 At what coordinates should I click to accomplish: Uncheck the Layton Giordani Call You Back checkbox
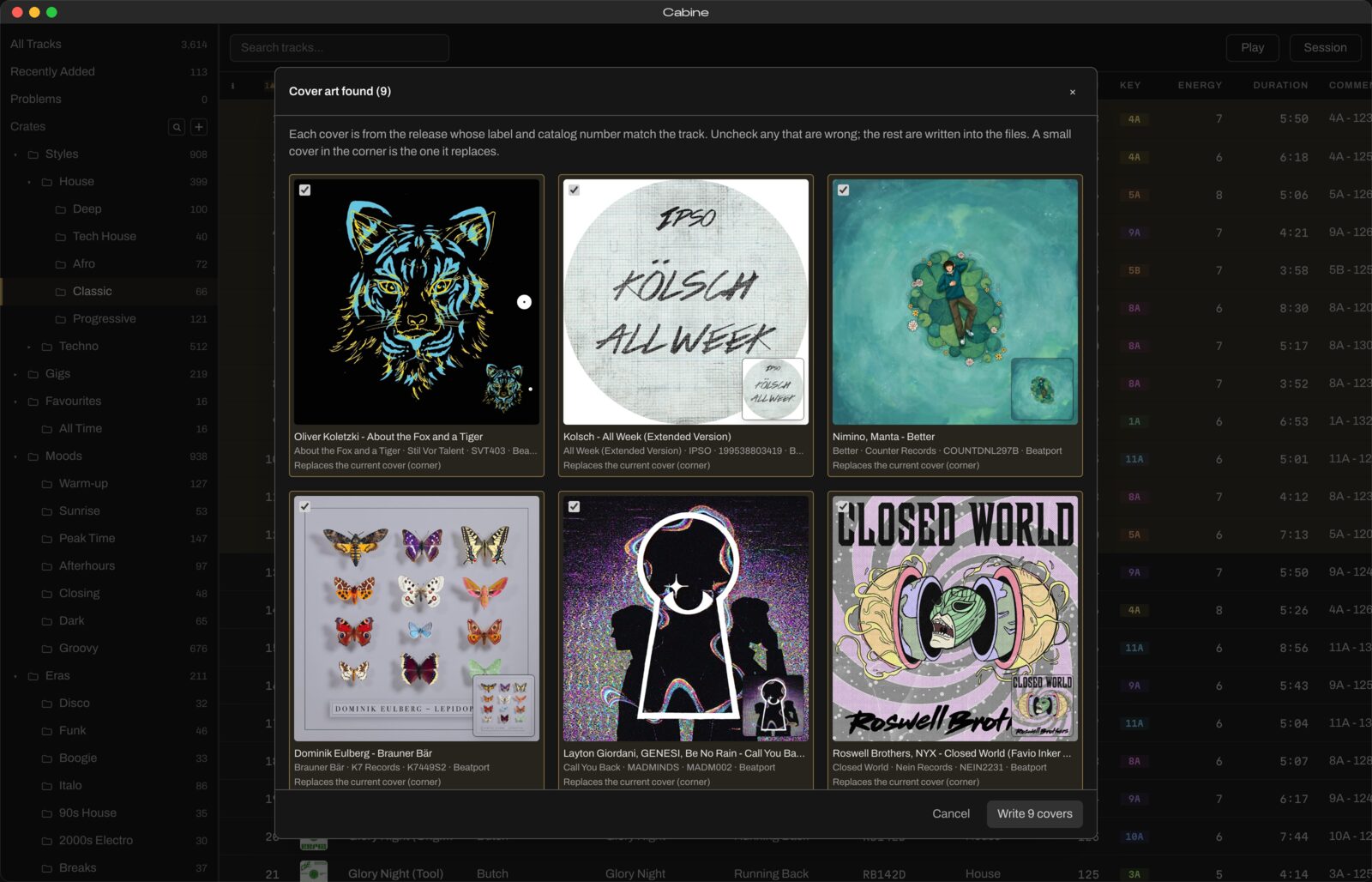pos(574,506)
